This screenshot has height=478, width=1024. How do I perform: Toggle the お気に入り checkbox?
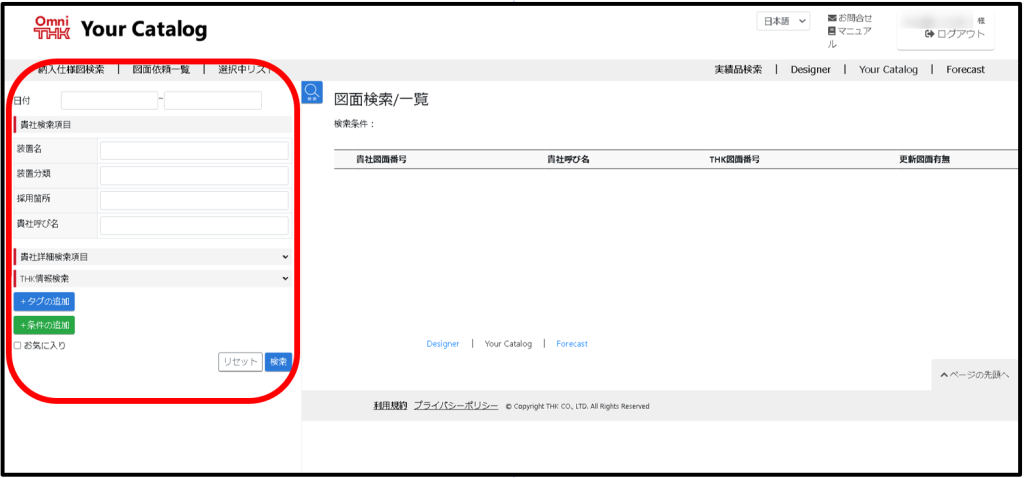click(x=18, y=345)
